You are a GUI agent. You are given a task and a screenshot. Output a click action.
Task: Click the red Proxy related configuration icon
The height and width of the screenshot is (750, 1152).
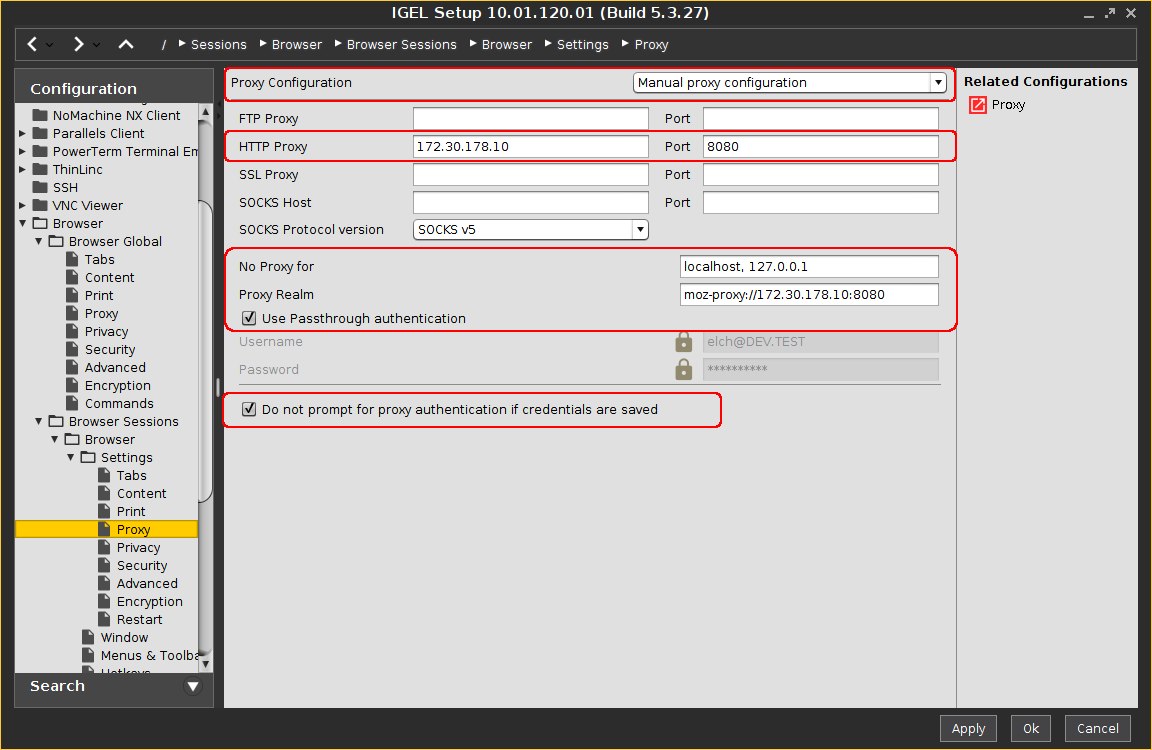[x=978, y=105]
